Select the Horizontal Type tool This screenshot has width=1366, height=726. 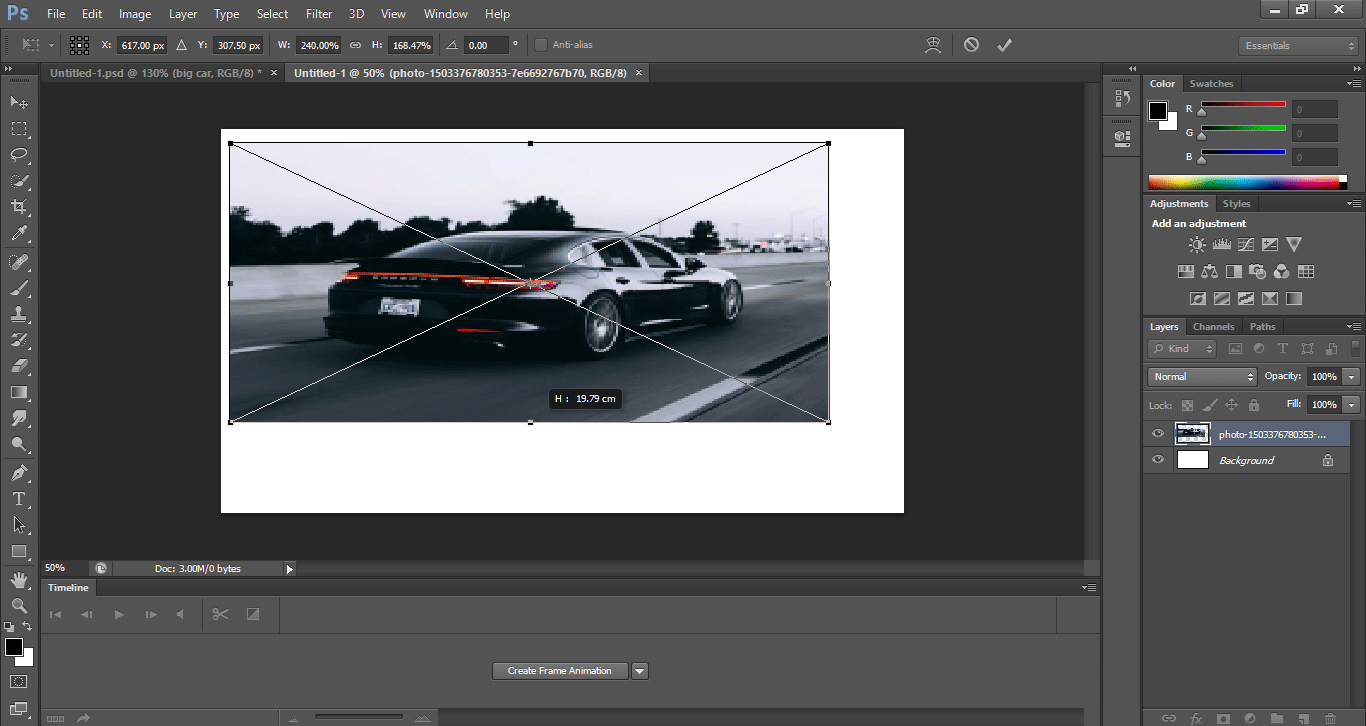[19, 498]
